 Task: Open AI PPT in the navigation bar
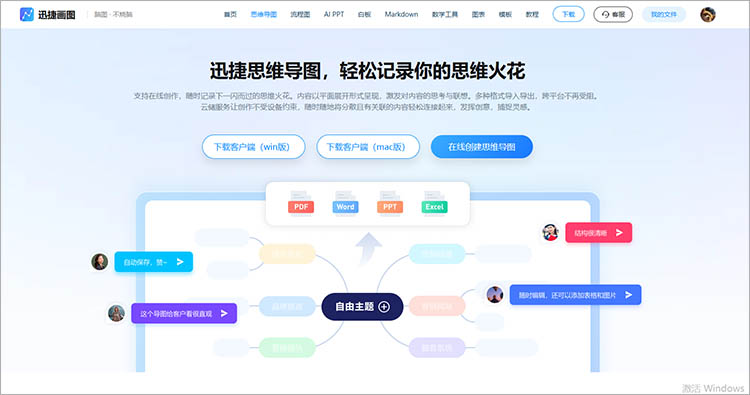(x=334, y=14)
